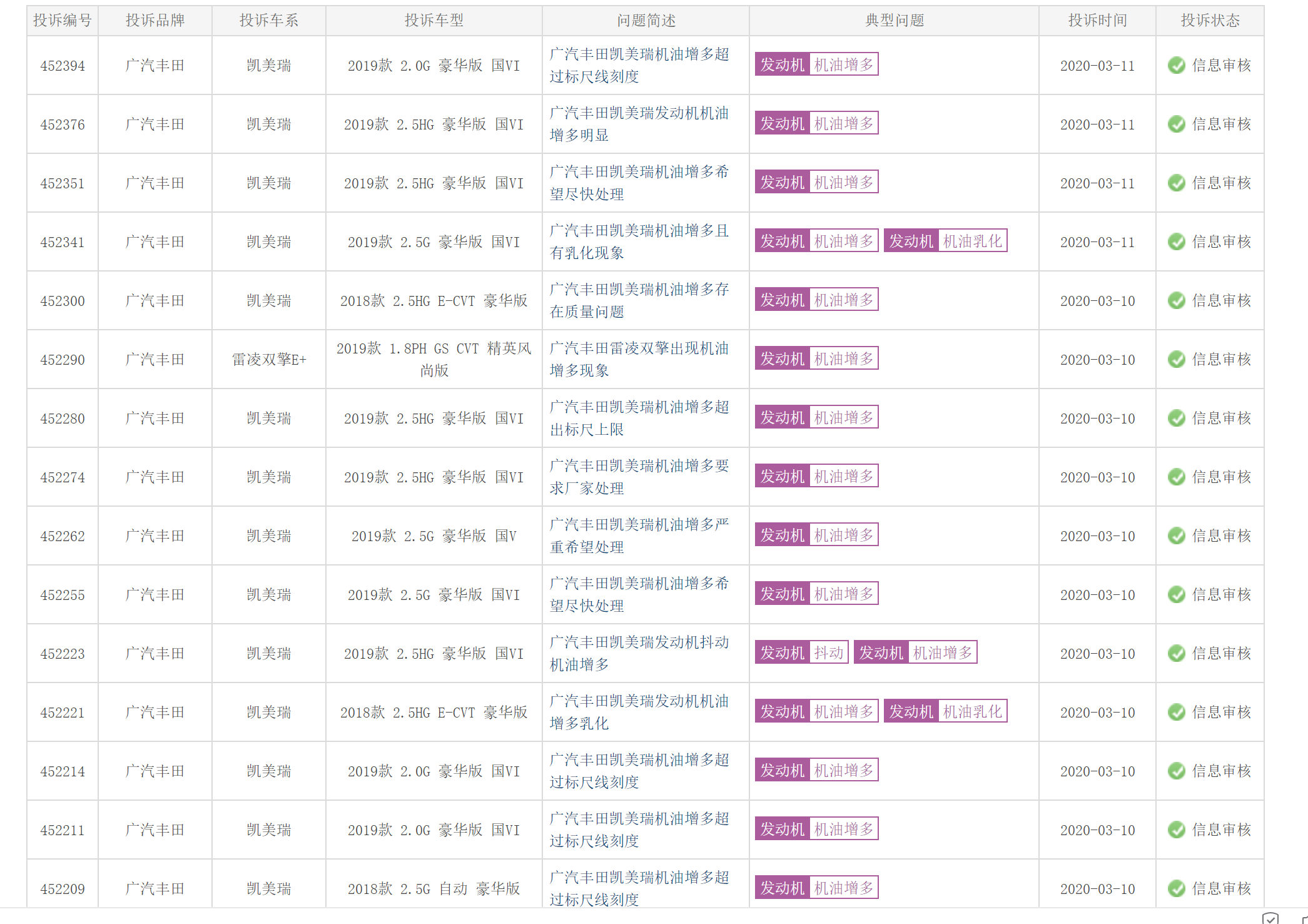The width and height of the screenshot is (1308, 924).
Task: Select 雷凌双擎E+ car series cell
Action: [x=269, y=360]
